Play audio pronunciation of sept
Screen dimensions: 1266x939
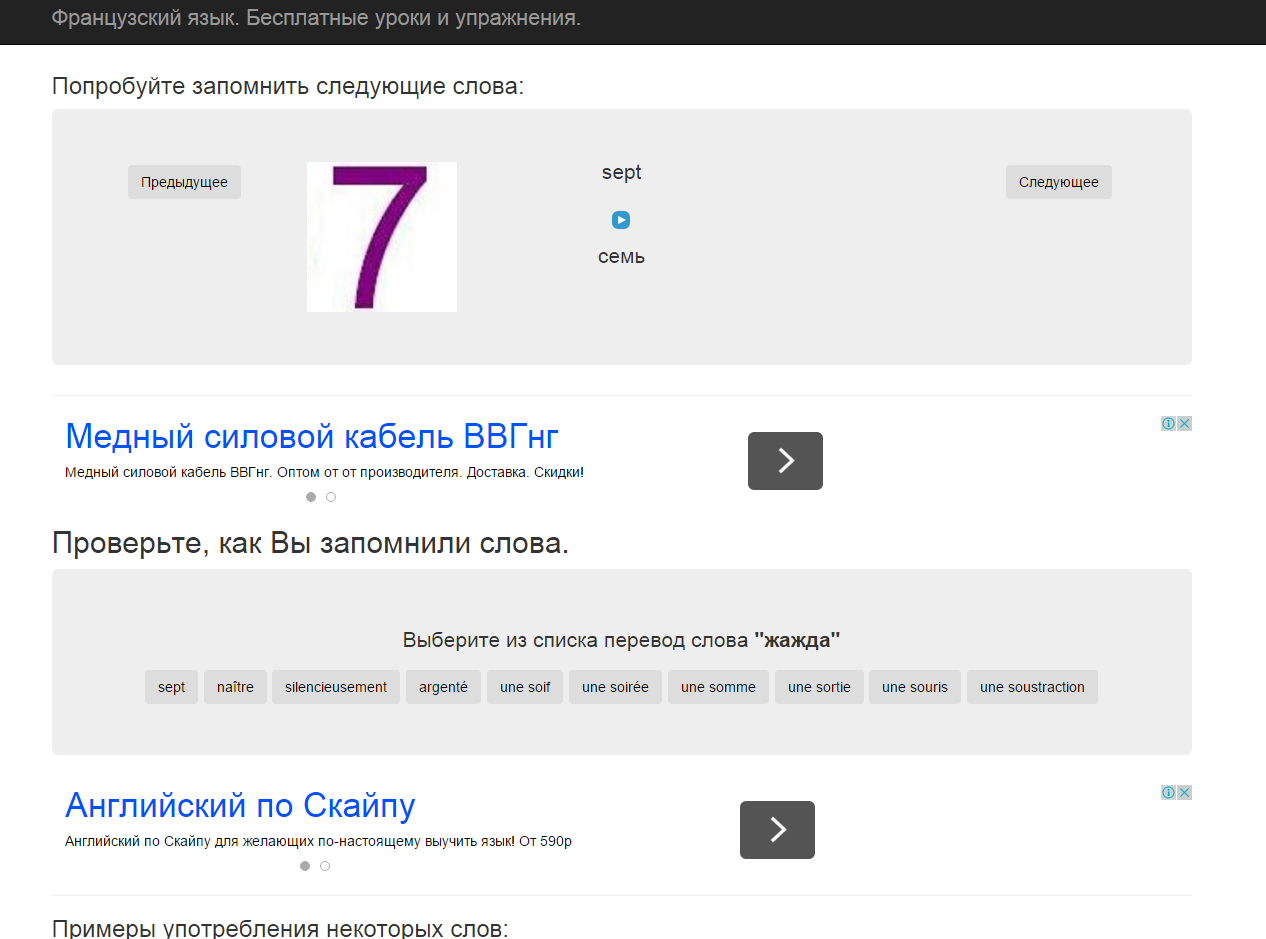(621, 220)
